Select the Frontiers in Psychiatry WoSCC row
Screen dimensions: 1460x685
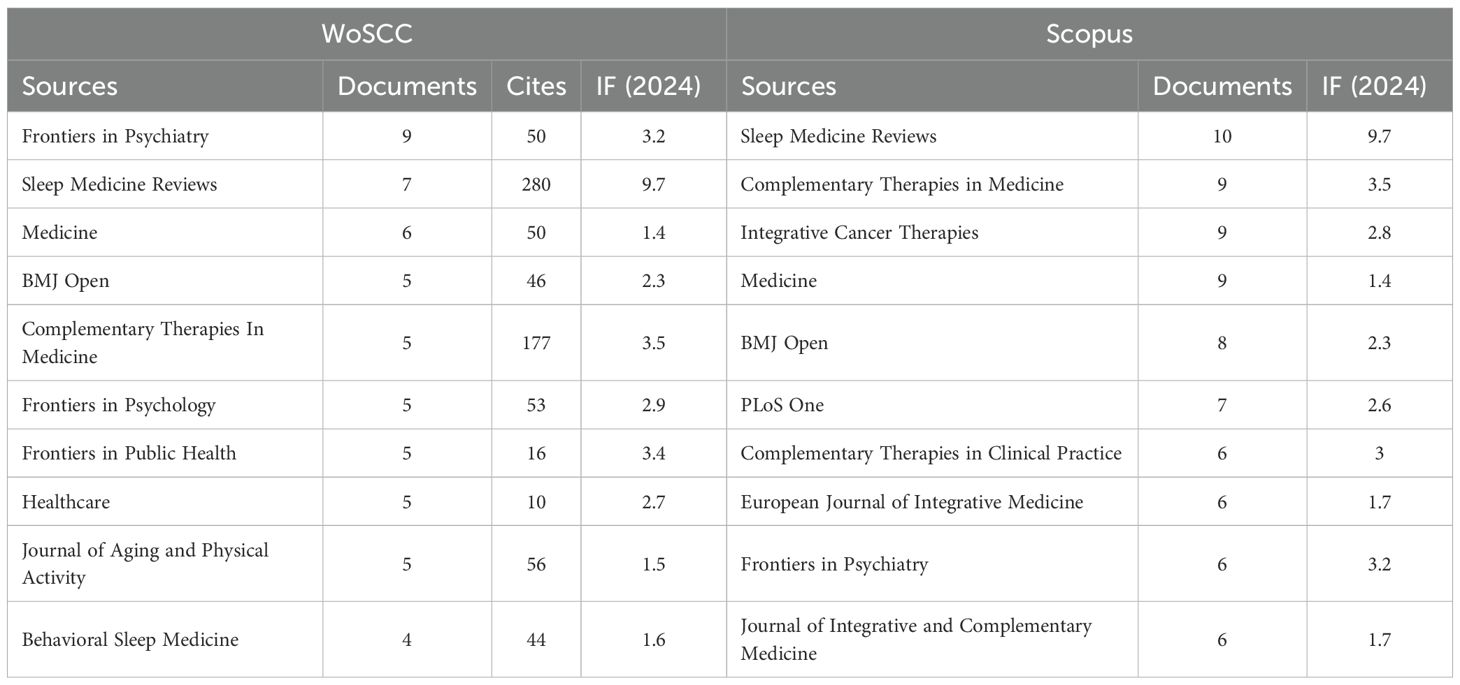click(x=115, y=136)
